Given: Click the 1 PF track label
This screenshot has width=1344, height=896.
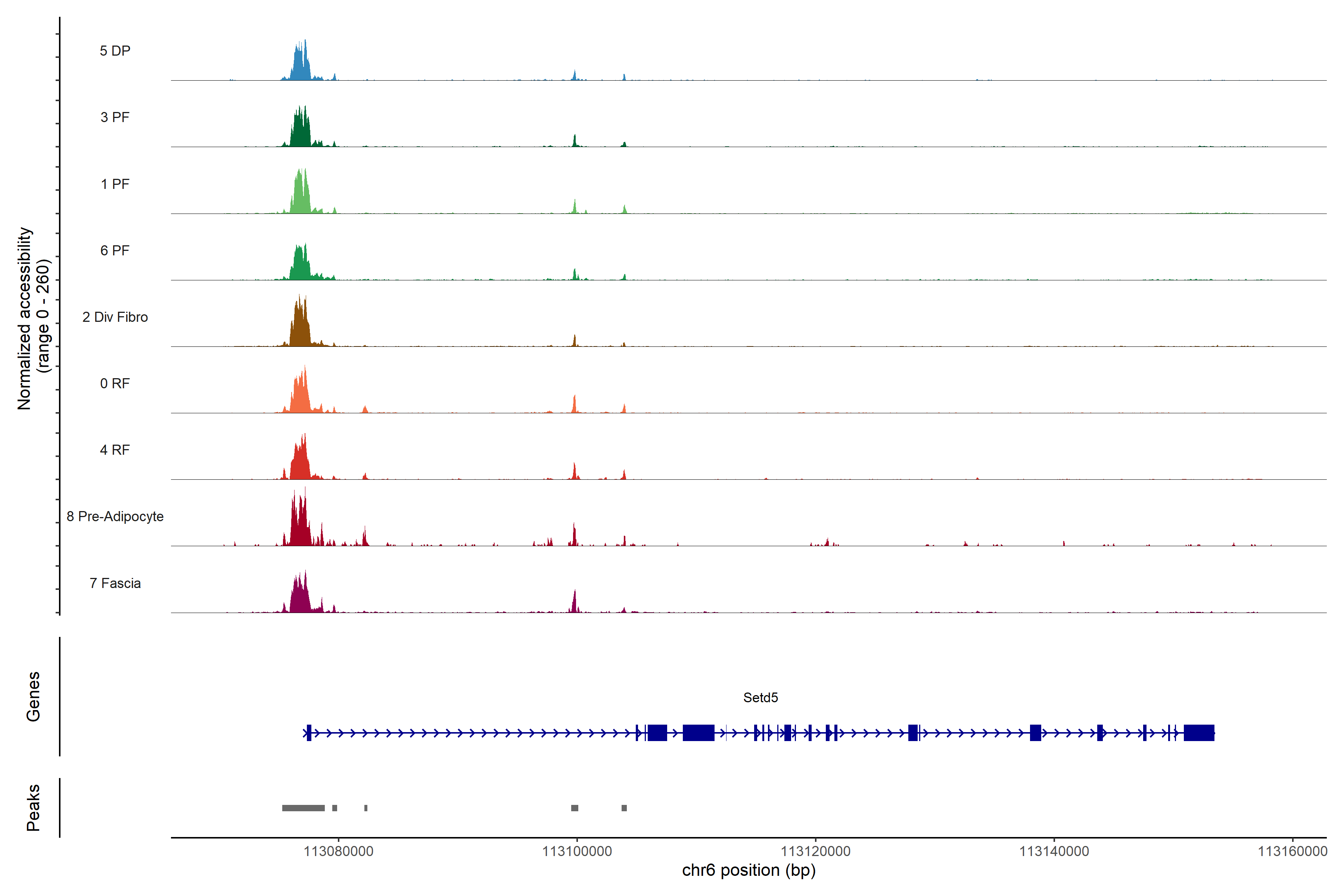Looking at the screenshot, I should click(x=115, y=184).
